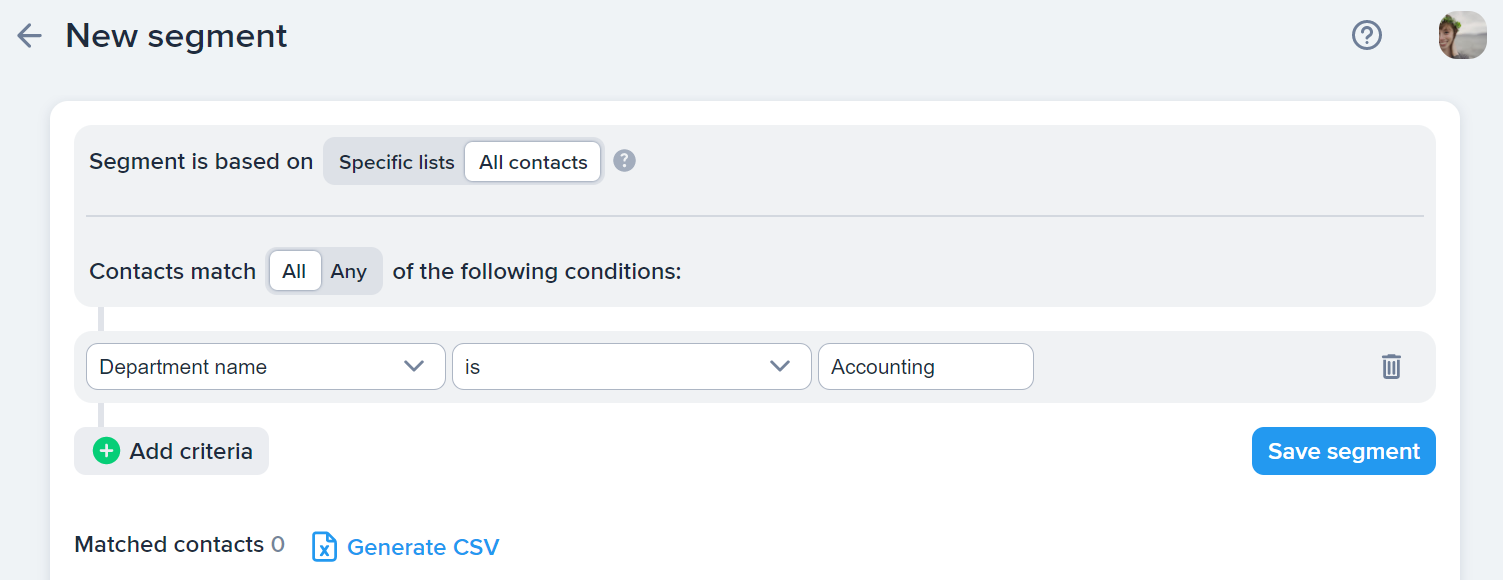Open help via top-right question mark
The height and width of the screenshot is (580, 1503).
pos(1366,36)
